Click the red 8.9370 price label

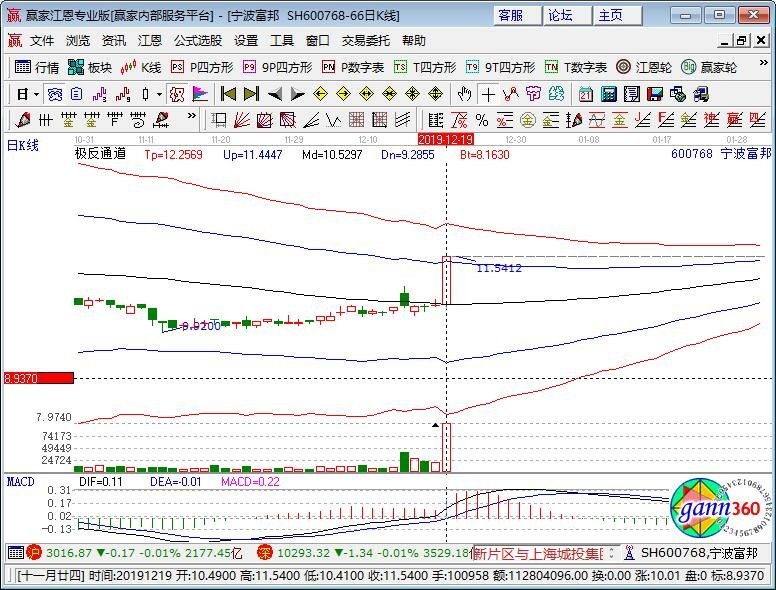point(39,378)
